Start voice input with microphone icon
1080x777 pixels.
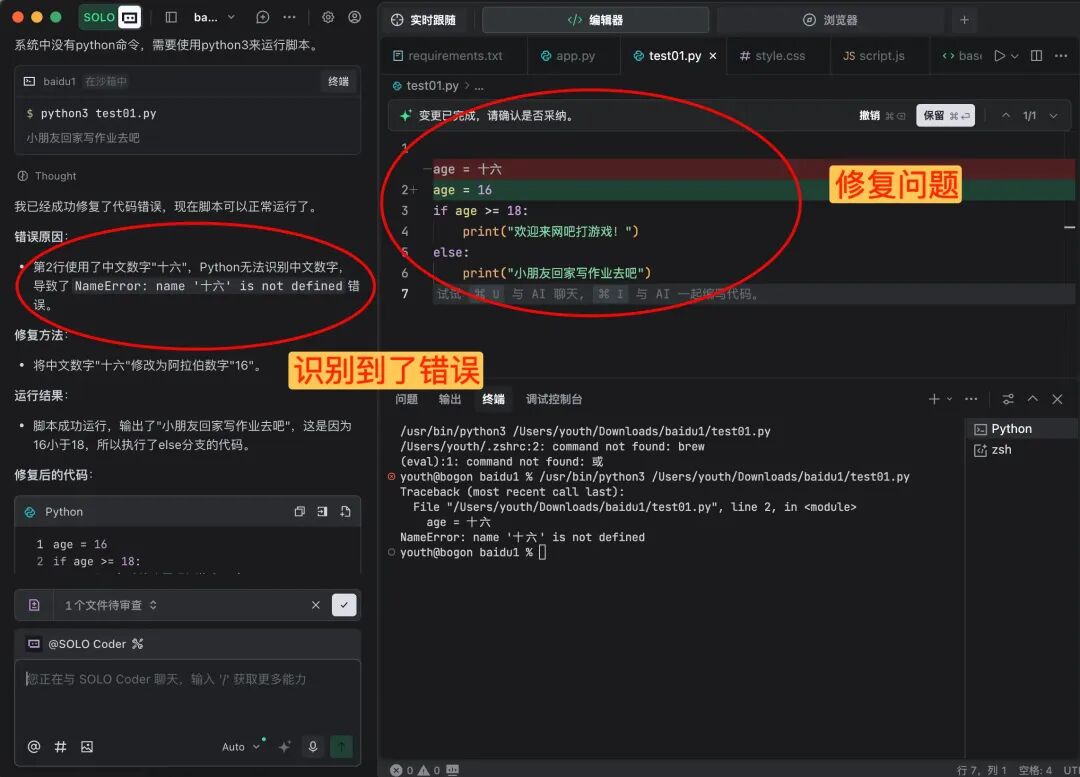(x=313, y=747)
